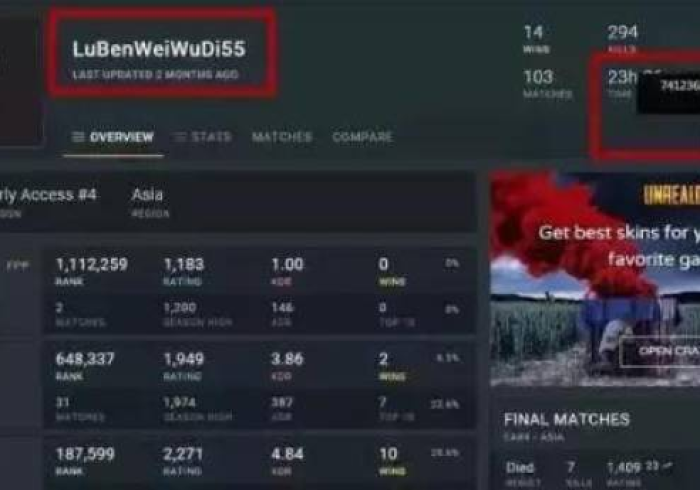
Task: Click the 14 wins total
Action: pos(536,38)
